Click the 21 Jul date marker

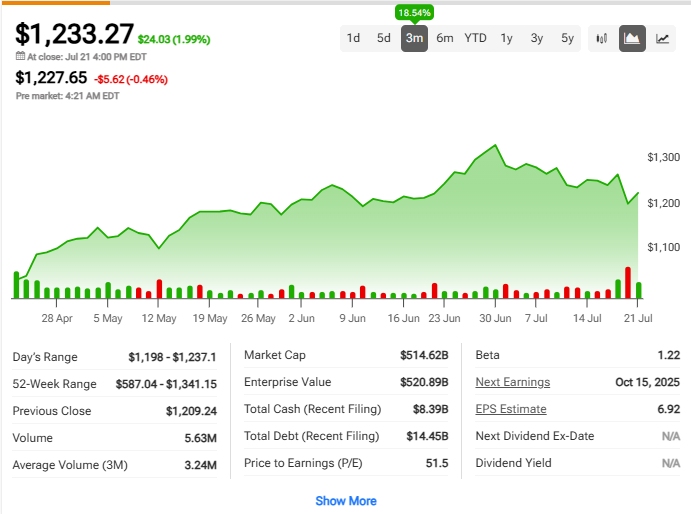(638, 318)
